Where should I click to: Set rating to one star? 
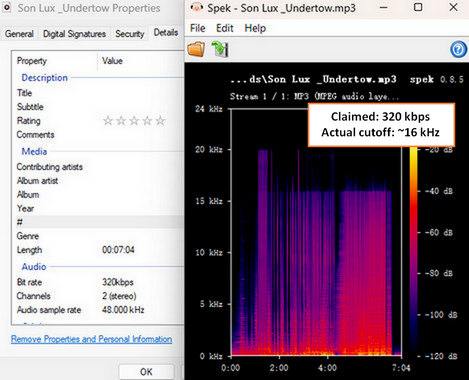point(108,121)
